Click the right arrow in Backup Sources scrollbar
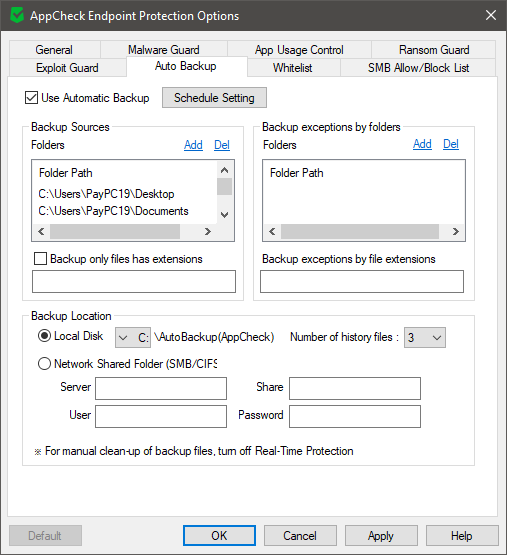The image size is (507, 555). [208, 231]
